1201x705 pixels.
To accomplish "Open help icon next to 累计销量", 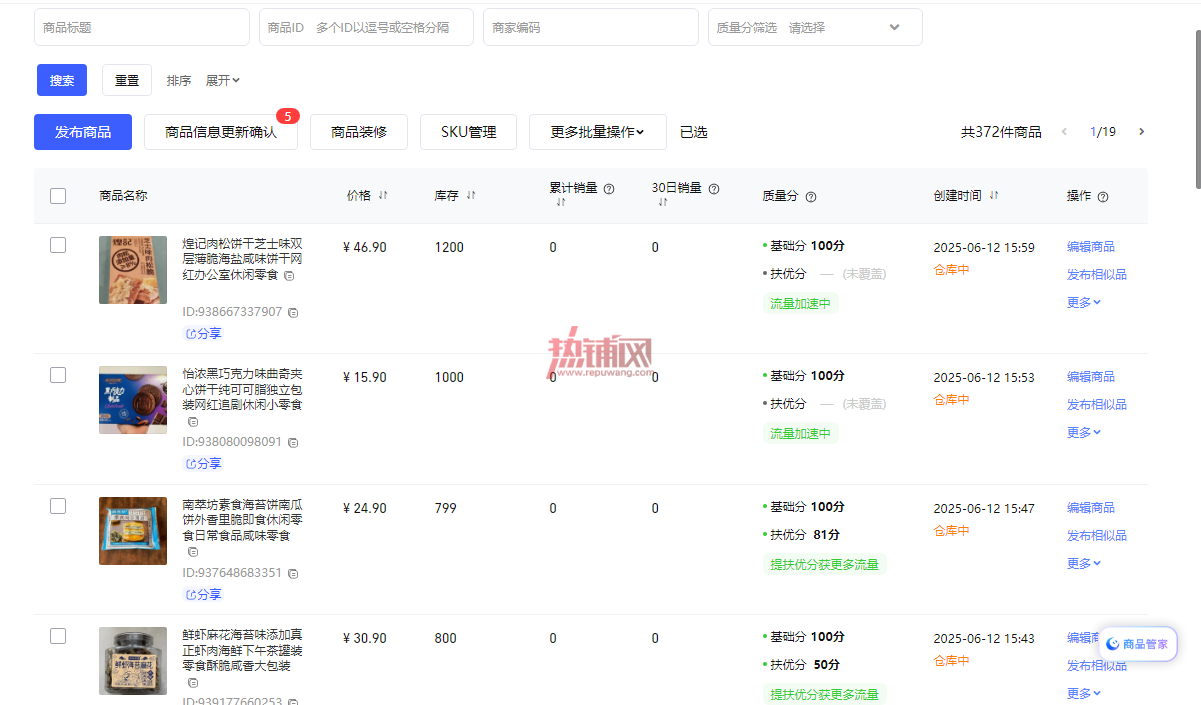I will (x=608, y=188).
